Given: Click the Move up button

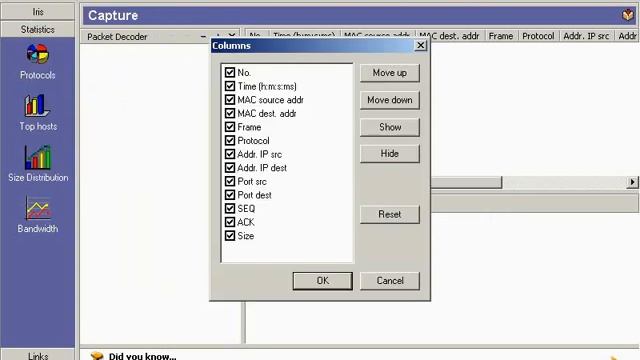Looking at the screenshot, I should [389, 73].
